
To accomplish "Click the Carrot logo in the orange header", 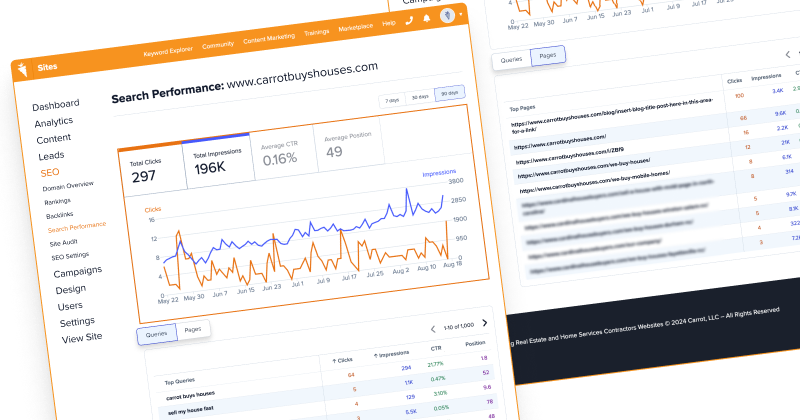I will [22, 69].
